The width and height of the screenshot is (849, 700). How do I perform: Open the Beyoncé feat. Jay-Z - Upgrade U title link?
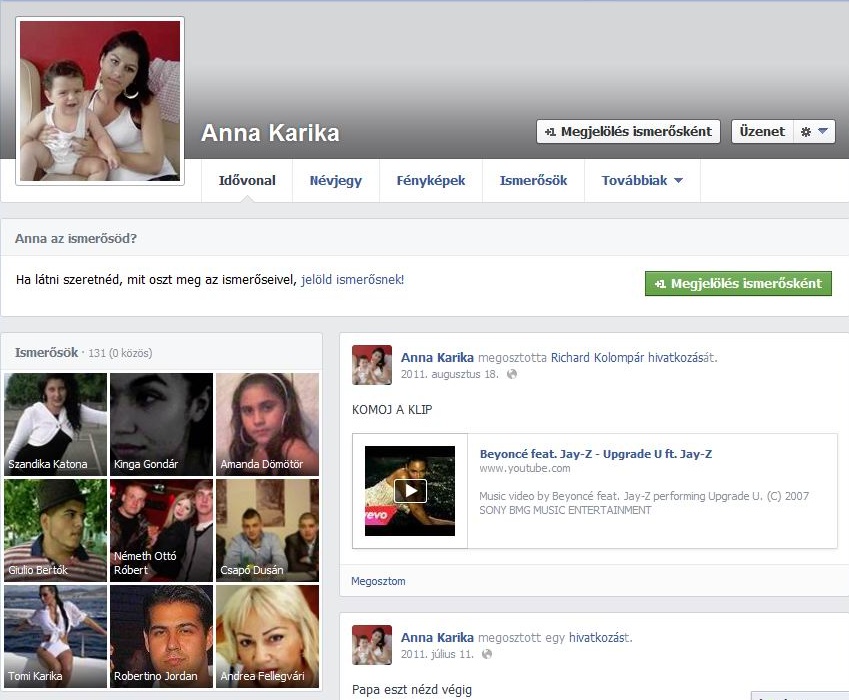(596, 454)
